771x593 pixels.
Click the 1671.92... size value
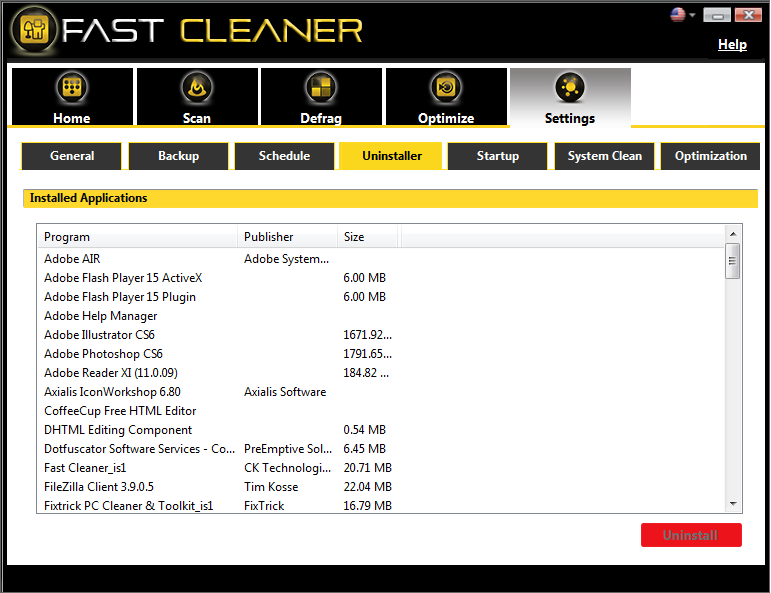point(367,335)
